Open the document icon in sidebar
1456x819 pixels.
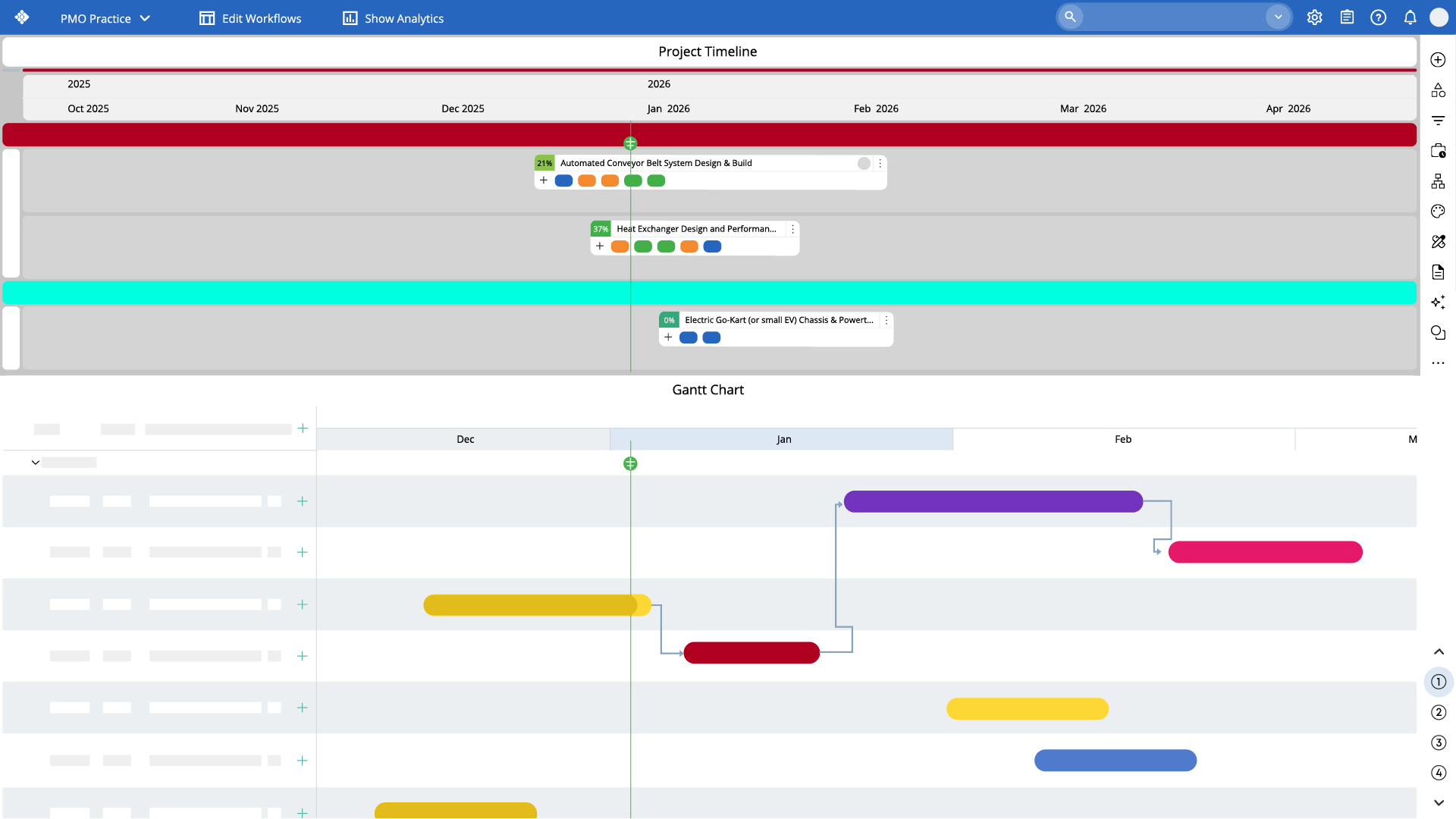click(1438, 272)
